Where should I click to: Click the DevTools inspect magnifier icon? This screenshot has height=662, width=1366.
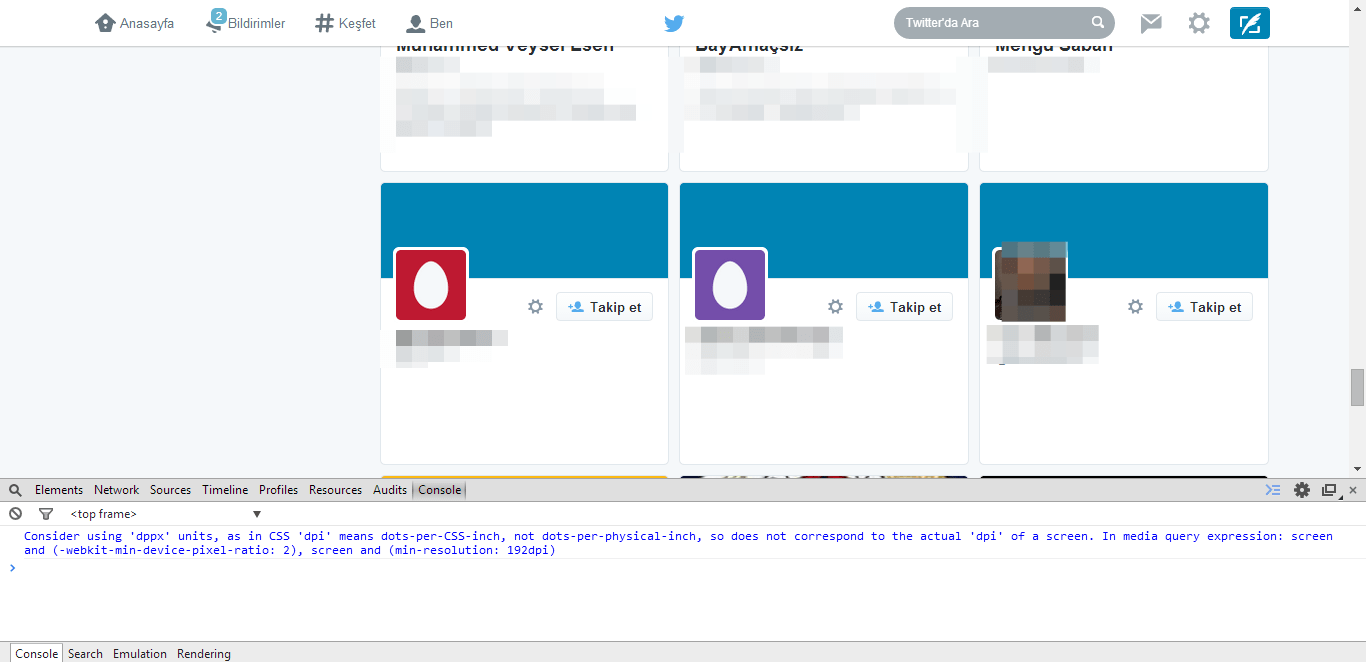click(x=15, y=490)
